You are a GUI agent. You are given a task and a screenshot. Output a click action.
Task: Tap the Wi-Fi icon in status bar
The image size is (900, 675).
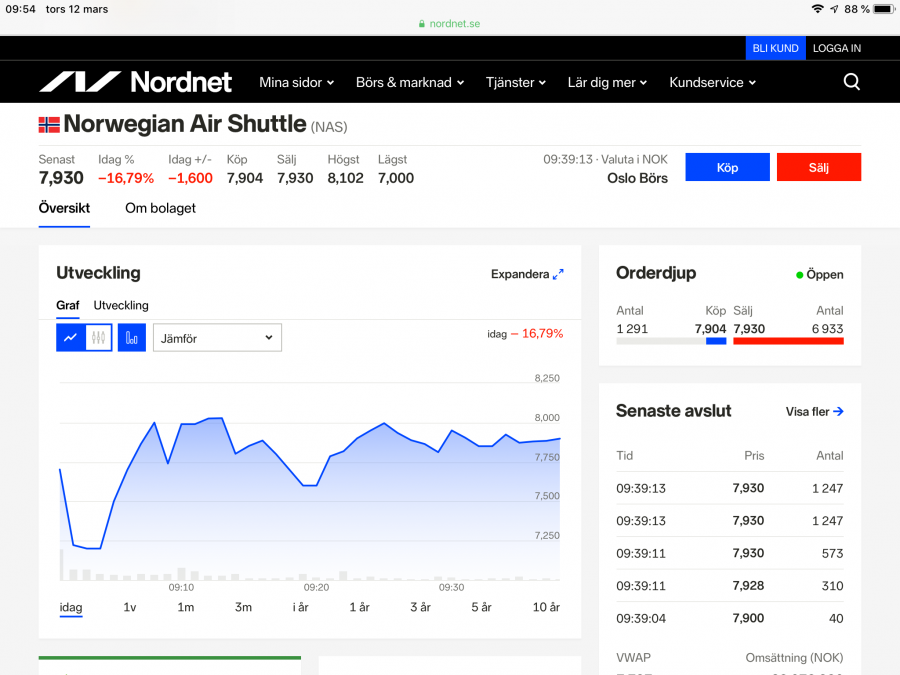pyautogui.click(x=817, y=9)
